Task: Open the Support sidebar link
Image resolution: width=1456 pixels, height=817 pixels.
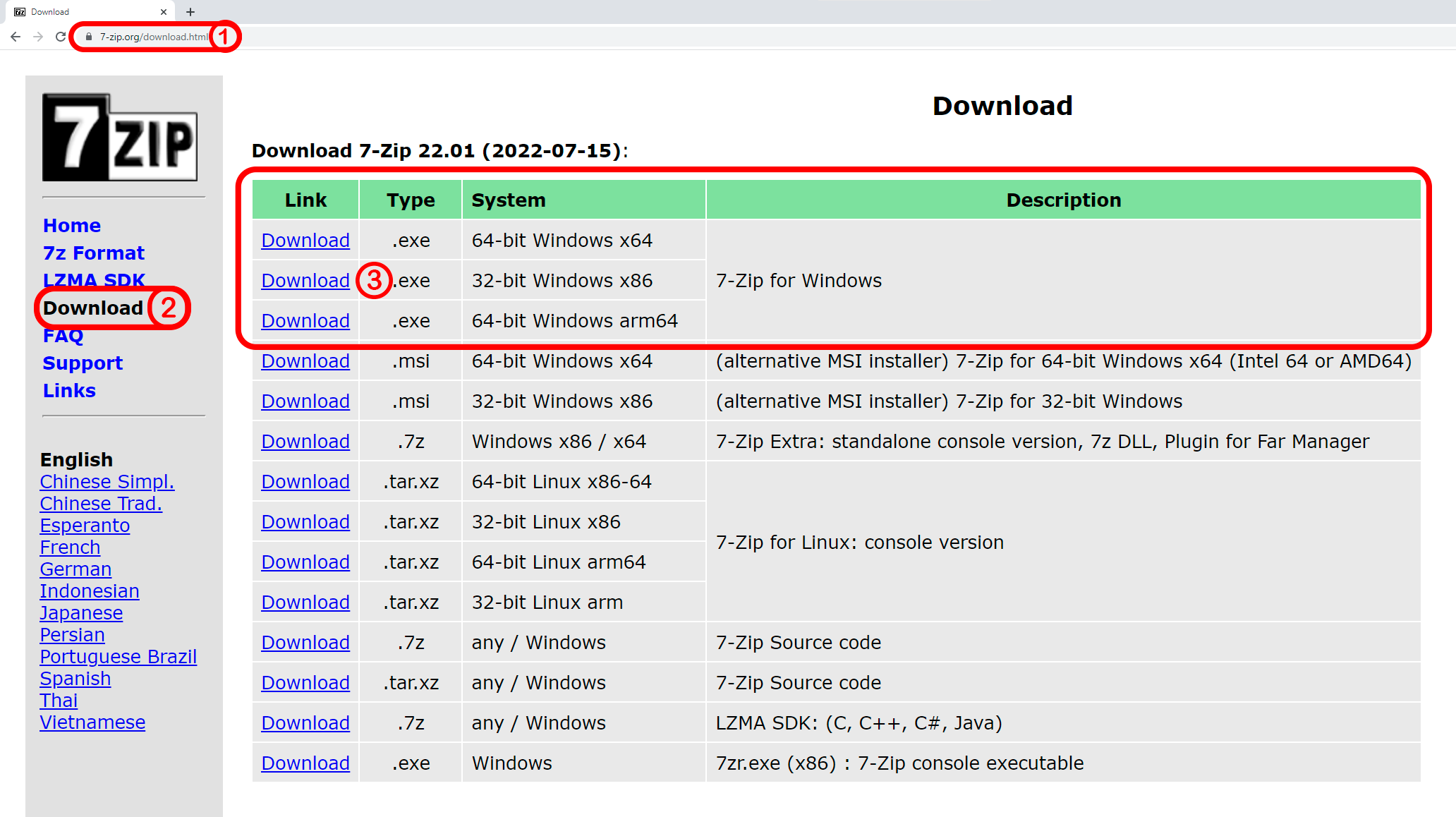Action: (83, 363)
